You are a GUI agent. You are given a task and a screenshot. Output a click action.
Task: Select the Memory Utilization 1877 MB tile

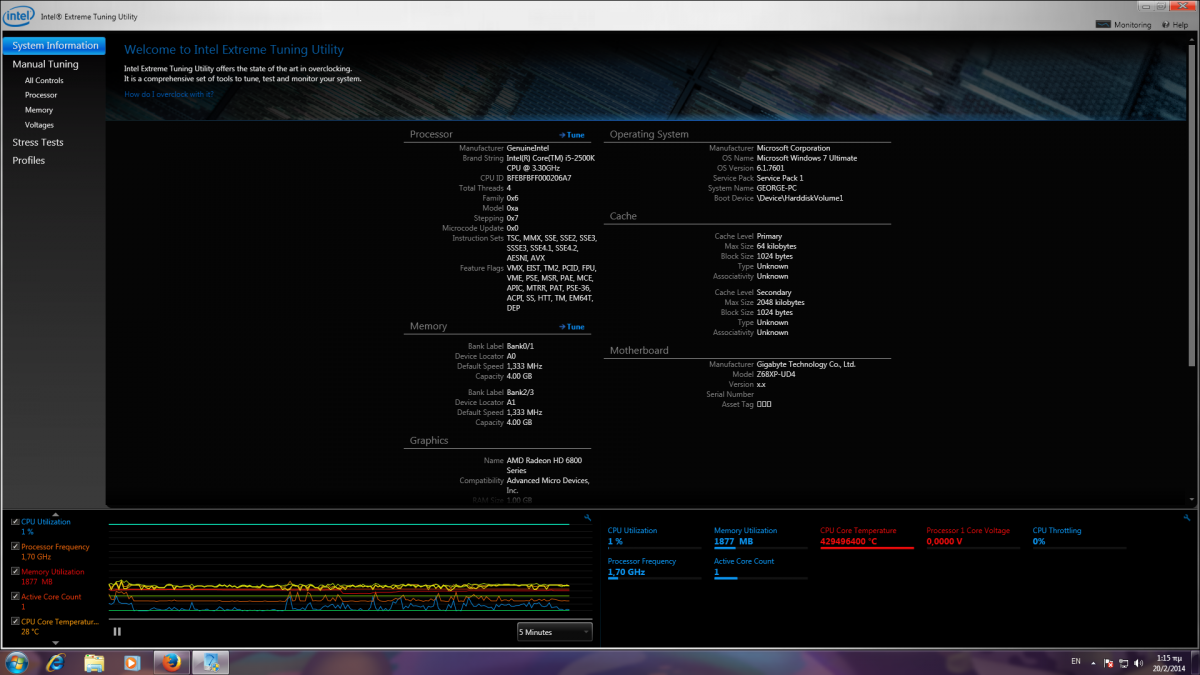(761, 538)
